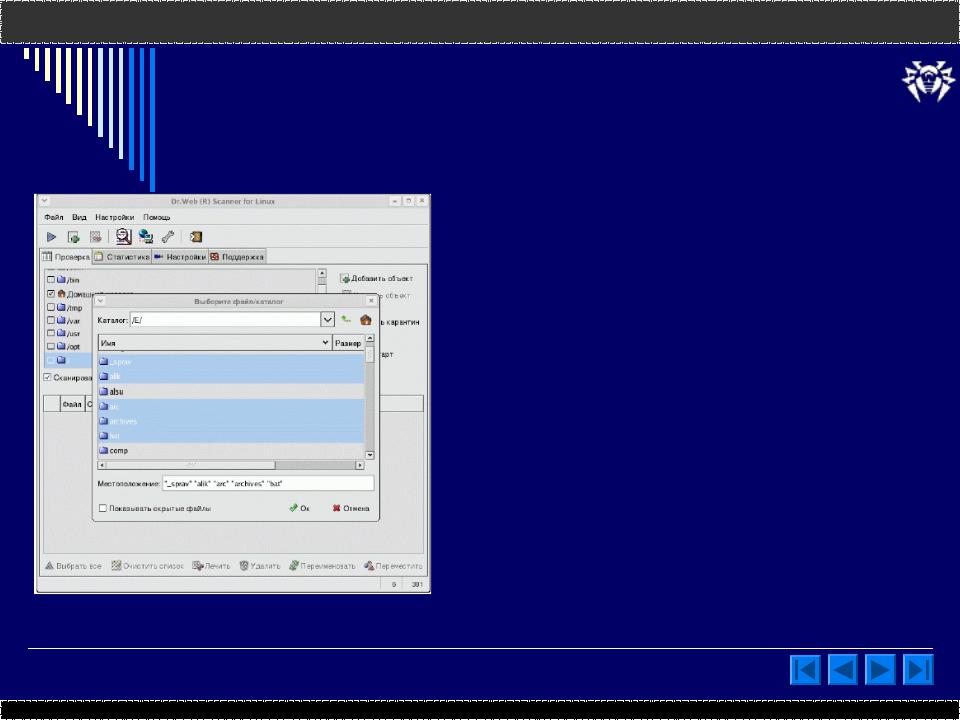Open settings via the wrench toolbar icon
960x720 pixels.
[x=168, y=237]
